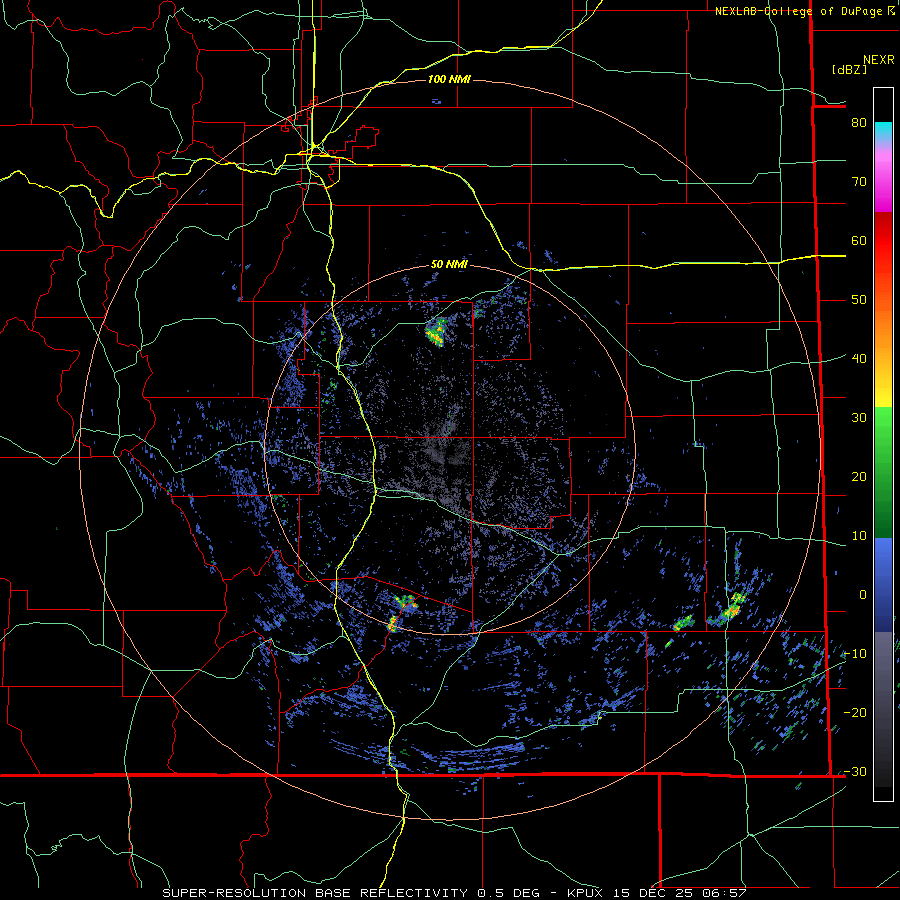This screenshot has height=900, width=900.
Task: Click the -20 dBZ scale value
Action: pos(855,712)
